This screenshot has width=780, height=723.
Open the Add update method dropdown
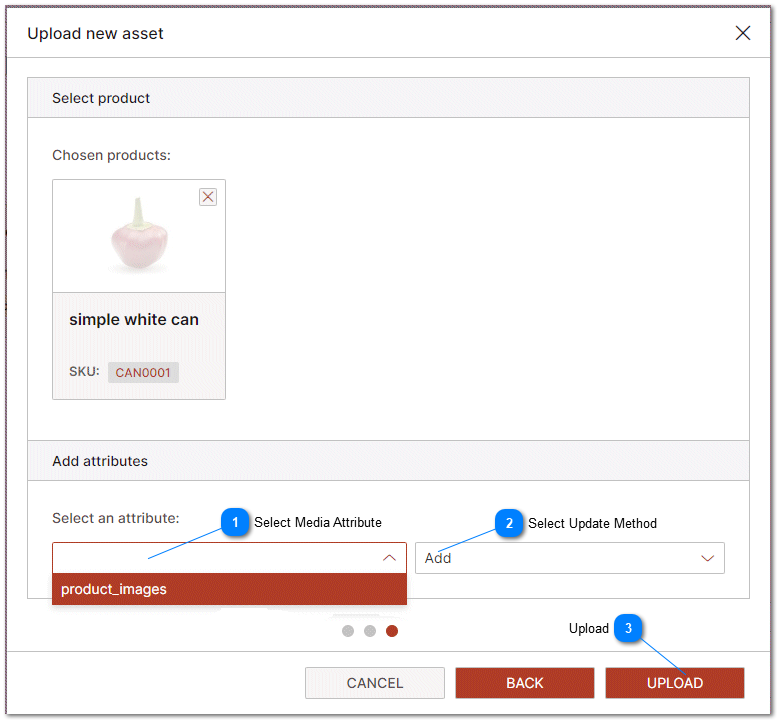tap(570, 558)
